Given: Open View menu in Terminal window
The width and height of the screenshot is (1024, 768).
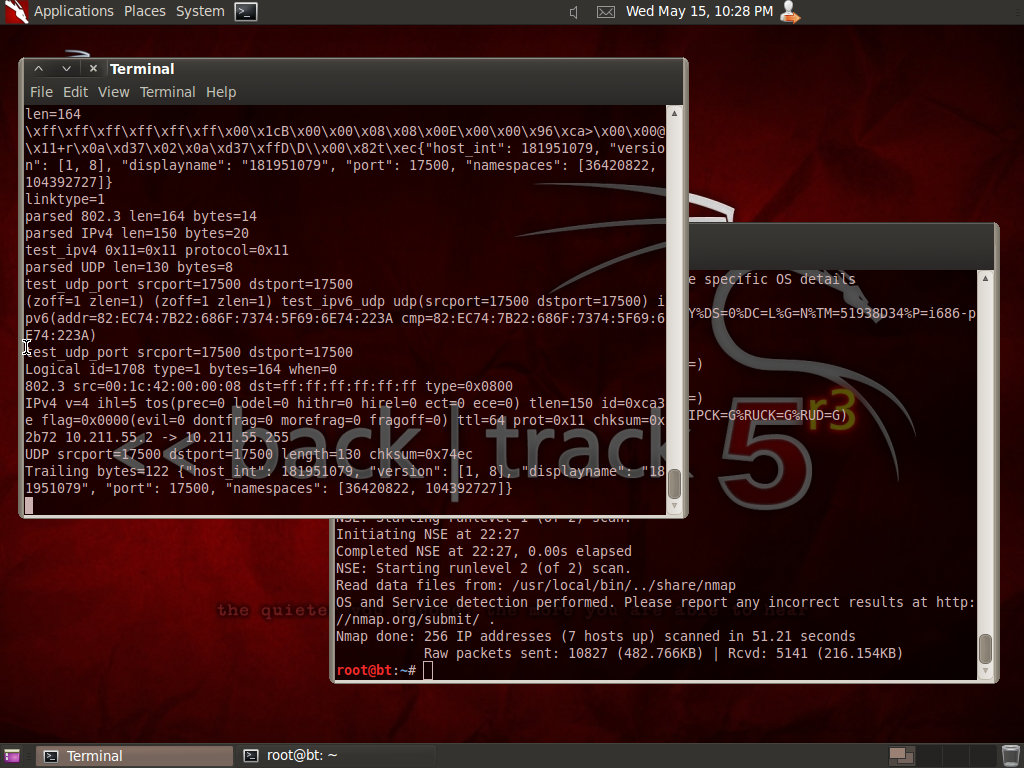Looking at the screenshot, I should pos(114,92).
